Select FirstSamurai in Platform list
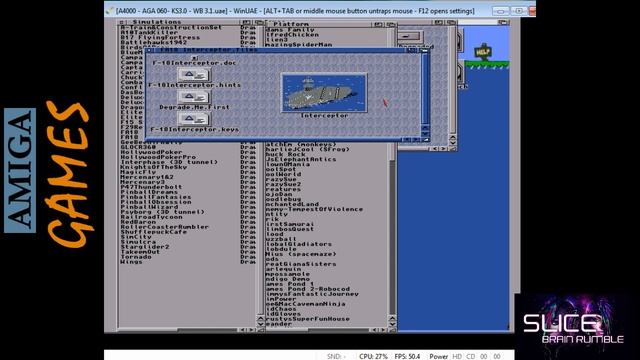640x360 pixels. point(290,224)
